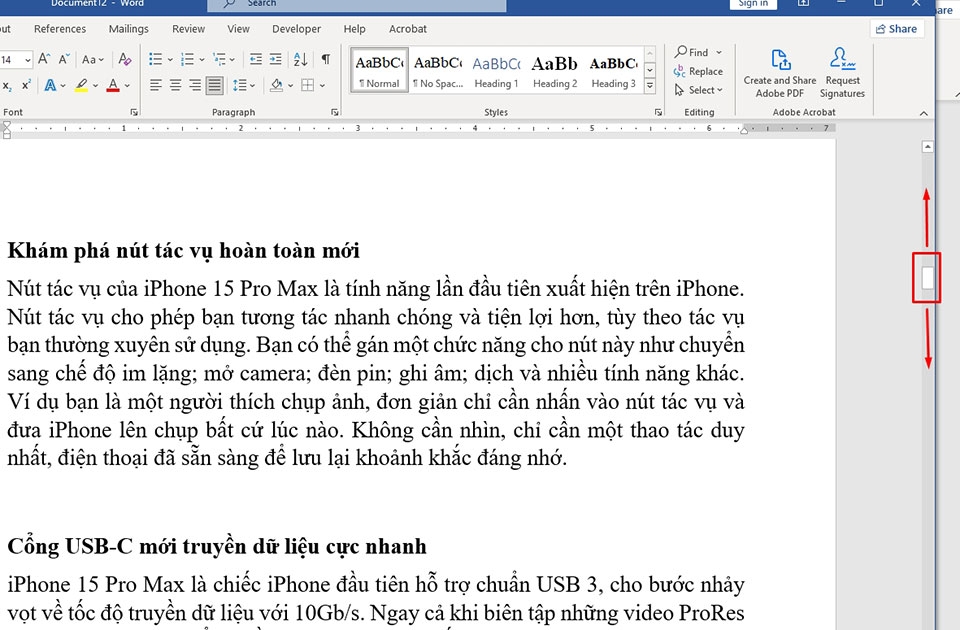Click Create and Share Adobe PDF
The width and height of the screenshot is (960, 630).
click(780, 72)
